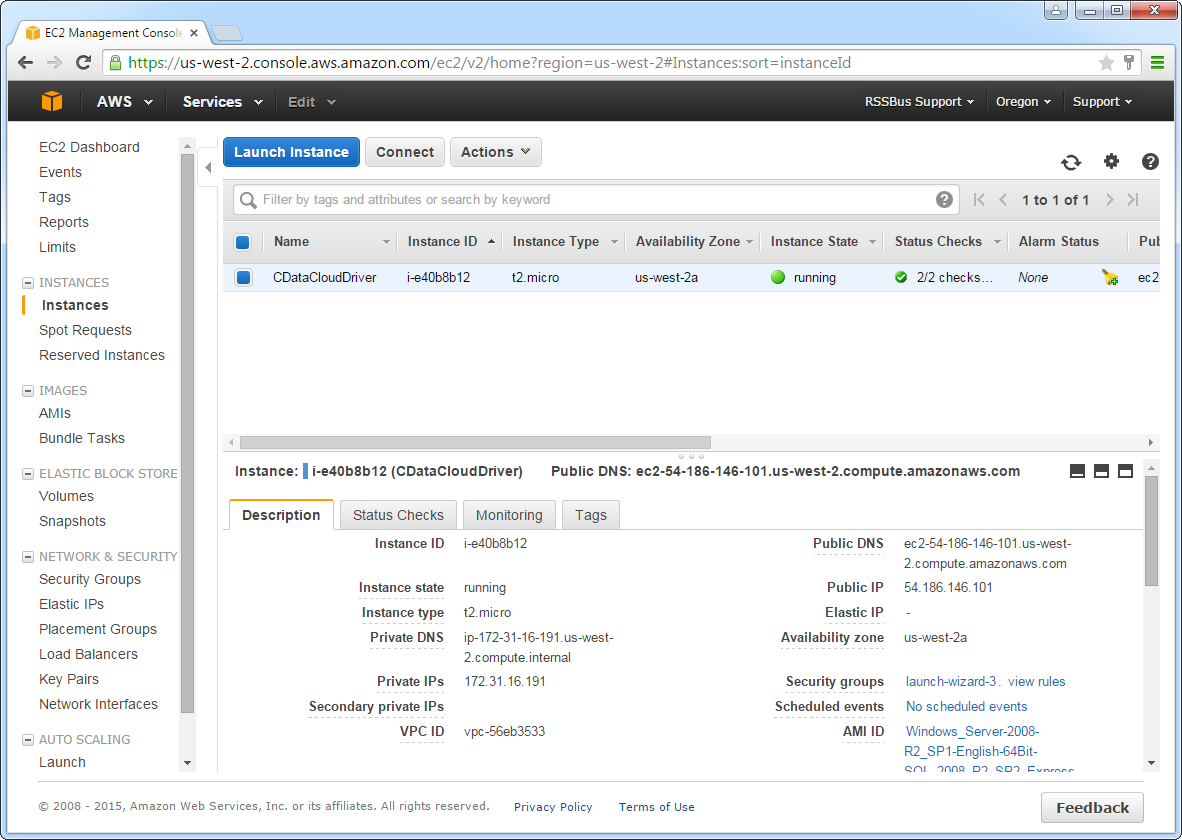Go to last page of instances
Screen dimensions: 1182x840
coord(1133,200)
